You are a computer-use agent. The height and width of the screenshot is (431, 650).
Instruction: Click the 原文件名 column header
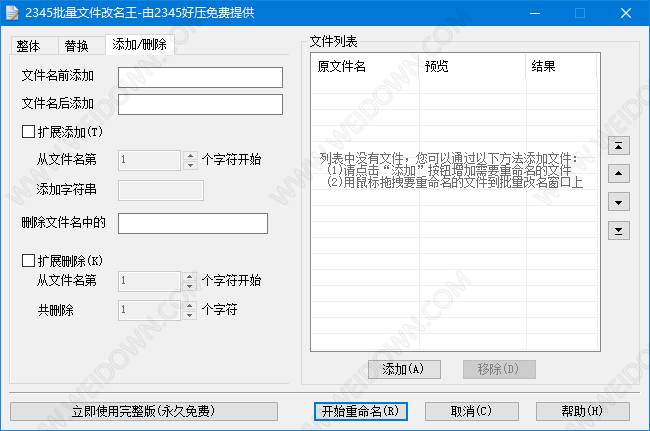pyautogui.click(x=365, y=66)
